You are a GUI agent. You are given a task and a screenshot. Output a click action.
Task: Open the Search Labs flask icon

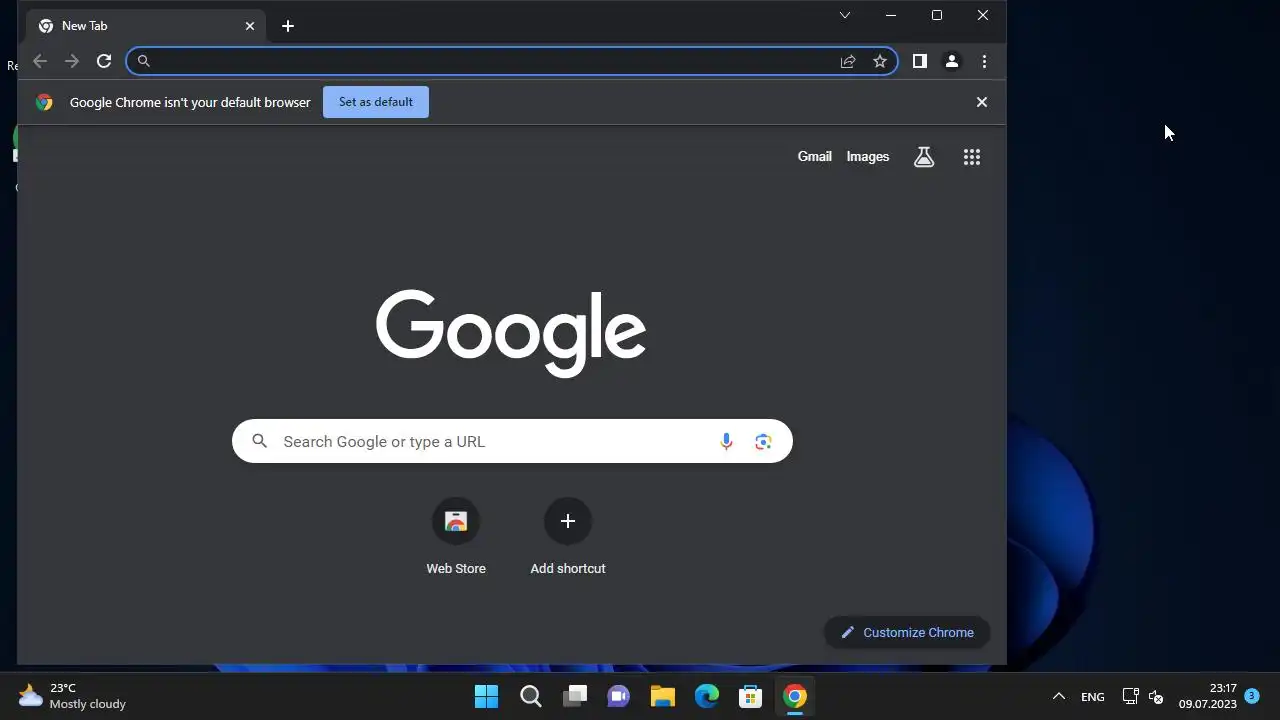click(924, 157)
